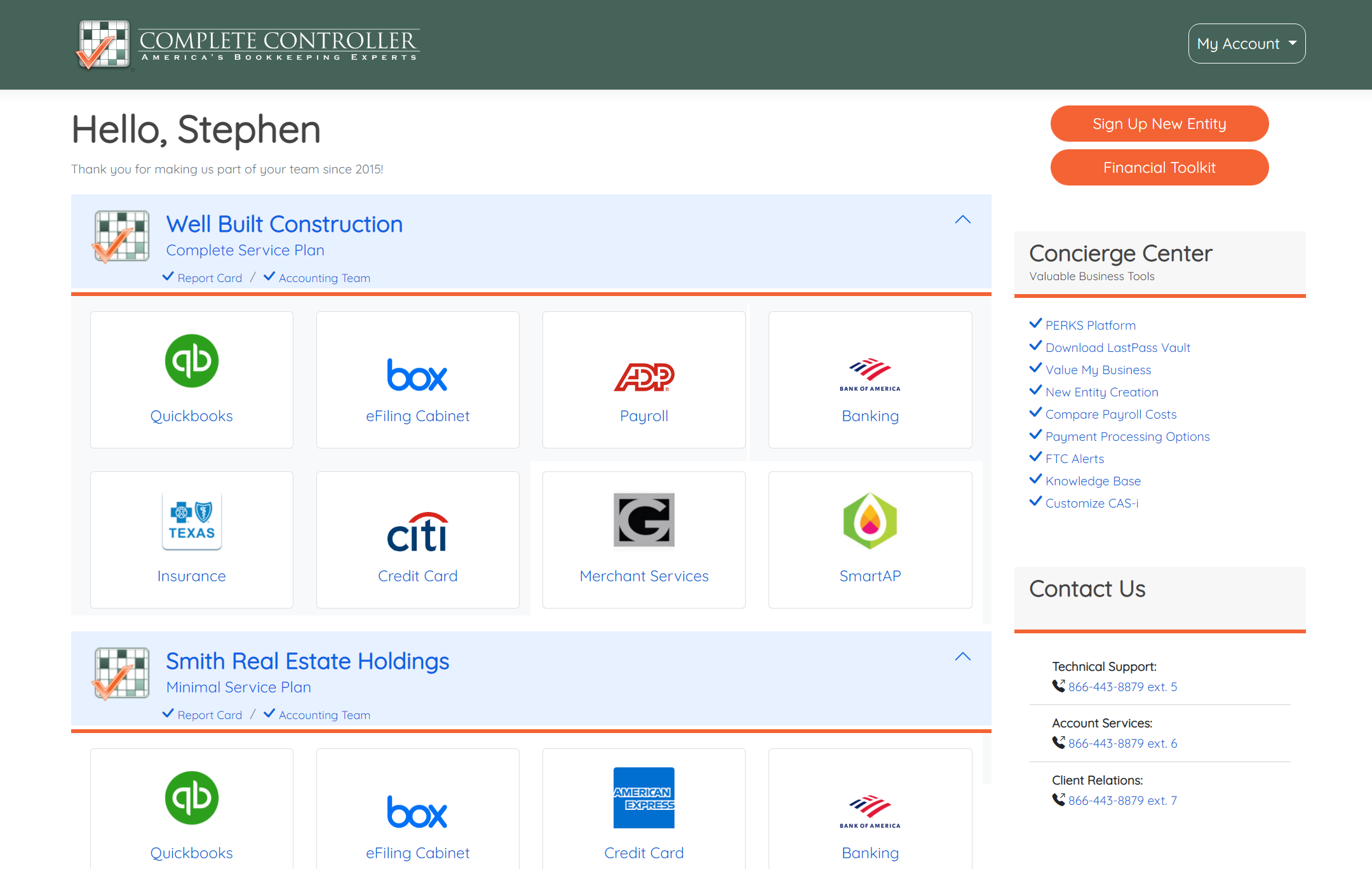
Task: Open the Merchant Services label
Action: [x=644, y=576]
